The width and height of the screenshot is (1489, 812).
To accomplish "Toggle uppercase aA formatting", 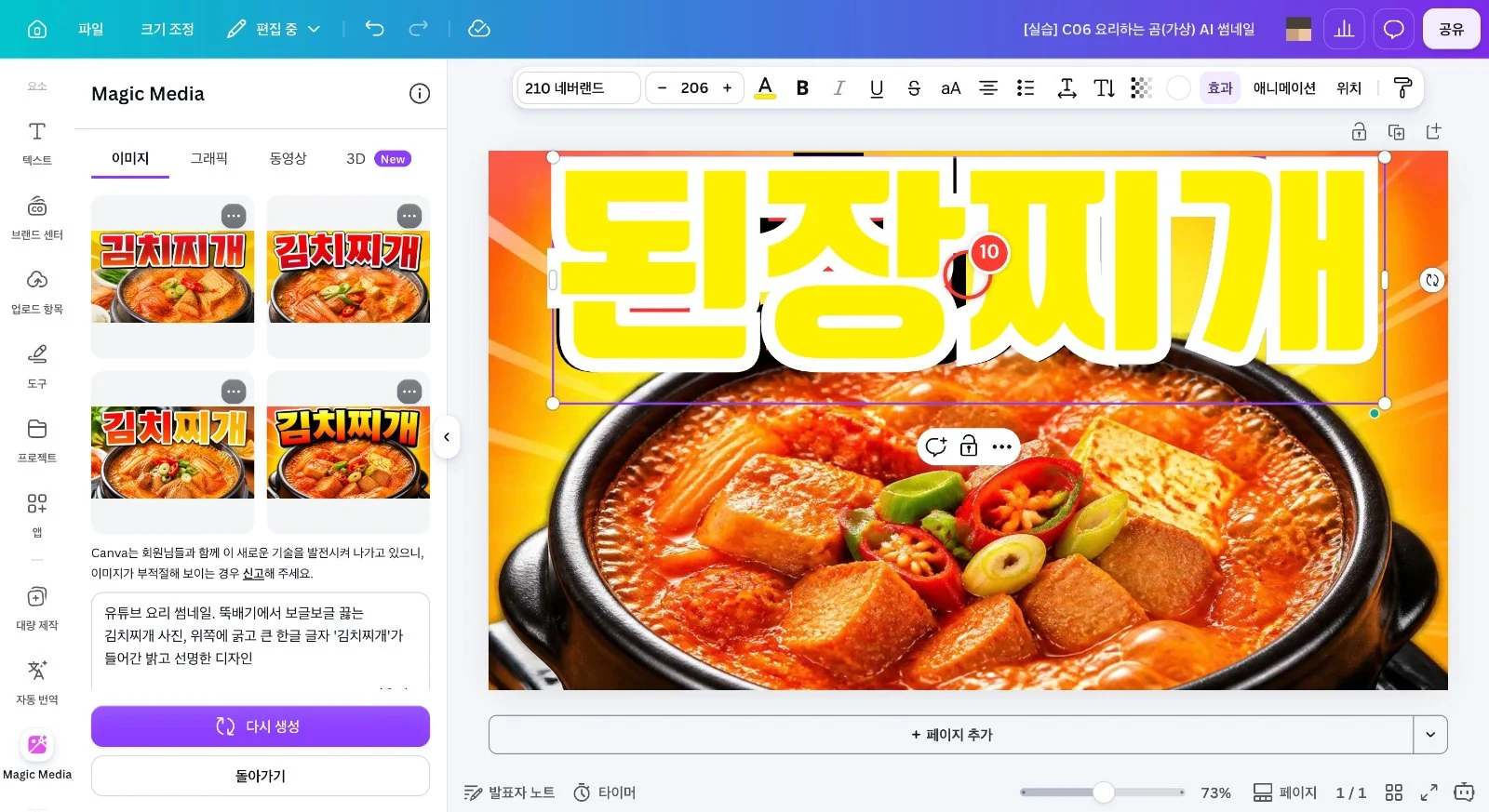I will click(x=950, y=87).
